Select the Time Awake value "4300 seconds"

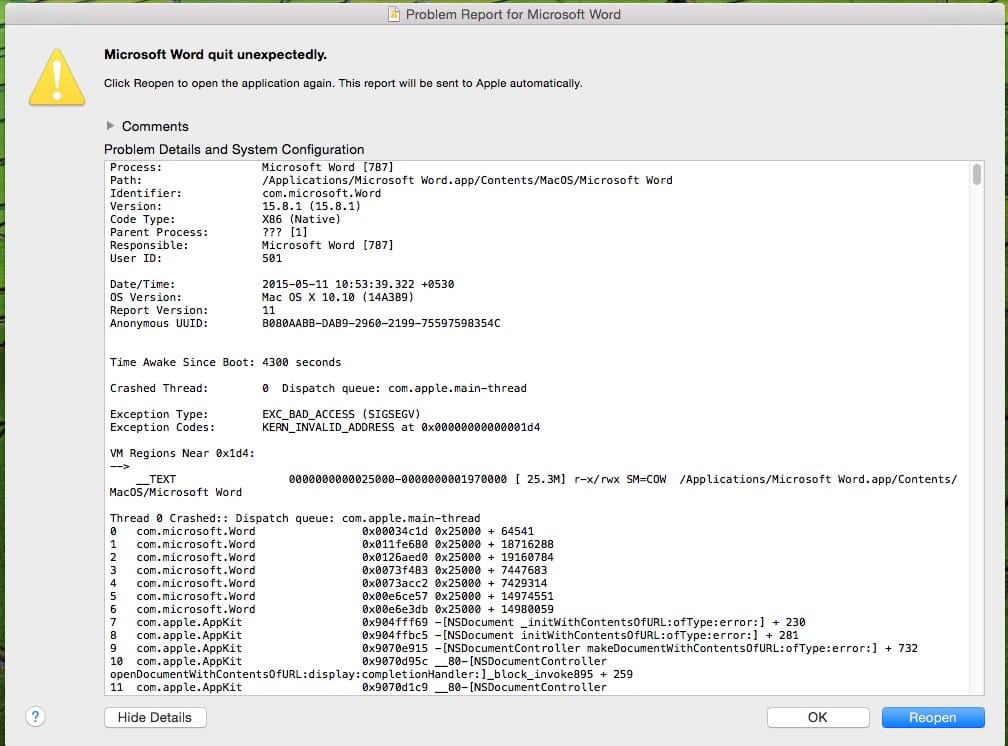(x=302, y=362)
